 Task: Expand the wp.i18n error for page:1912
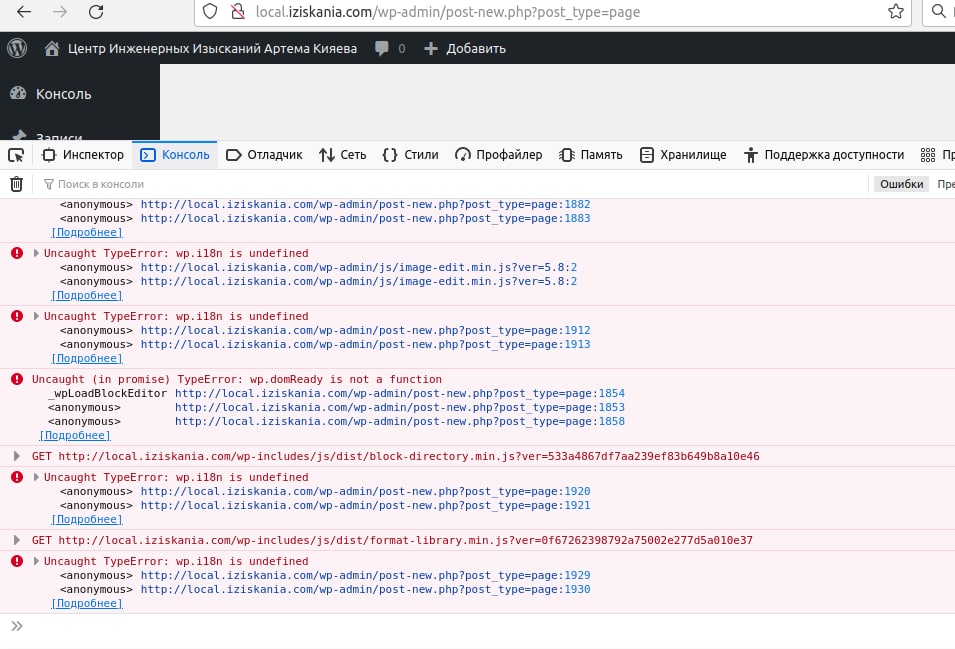pyautogui.click(x=36, y=316)
